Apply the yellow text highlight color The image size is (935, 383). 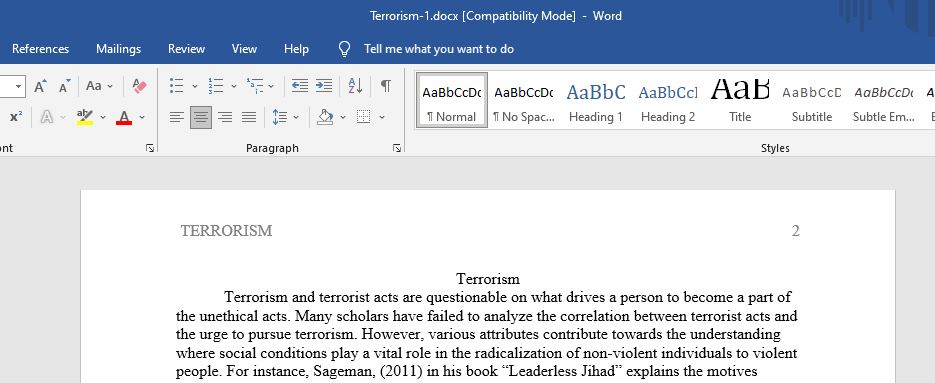(x=85, y=117)
